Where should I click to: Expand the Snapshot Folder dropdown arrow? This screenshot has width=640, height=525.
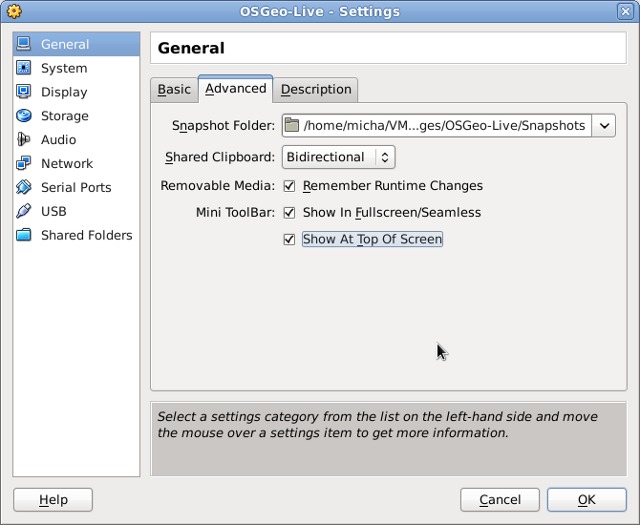click(x=604, y=125)
